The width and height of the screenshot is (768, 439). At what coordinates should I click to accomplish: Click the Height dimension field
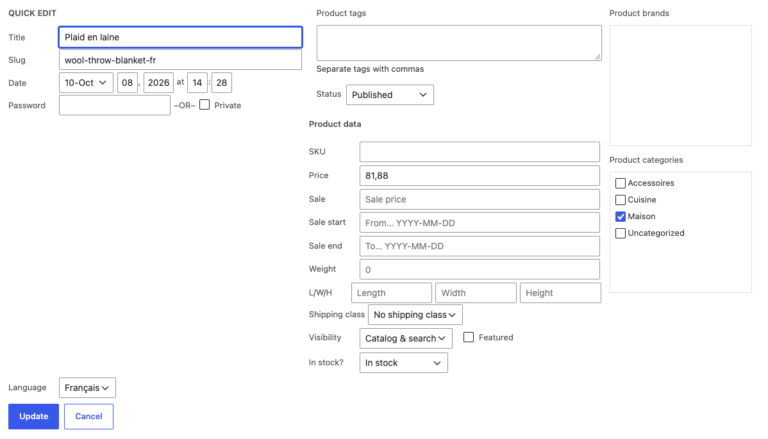pos(560,293)
